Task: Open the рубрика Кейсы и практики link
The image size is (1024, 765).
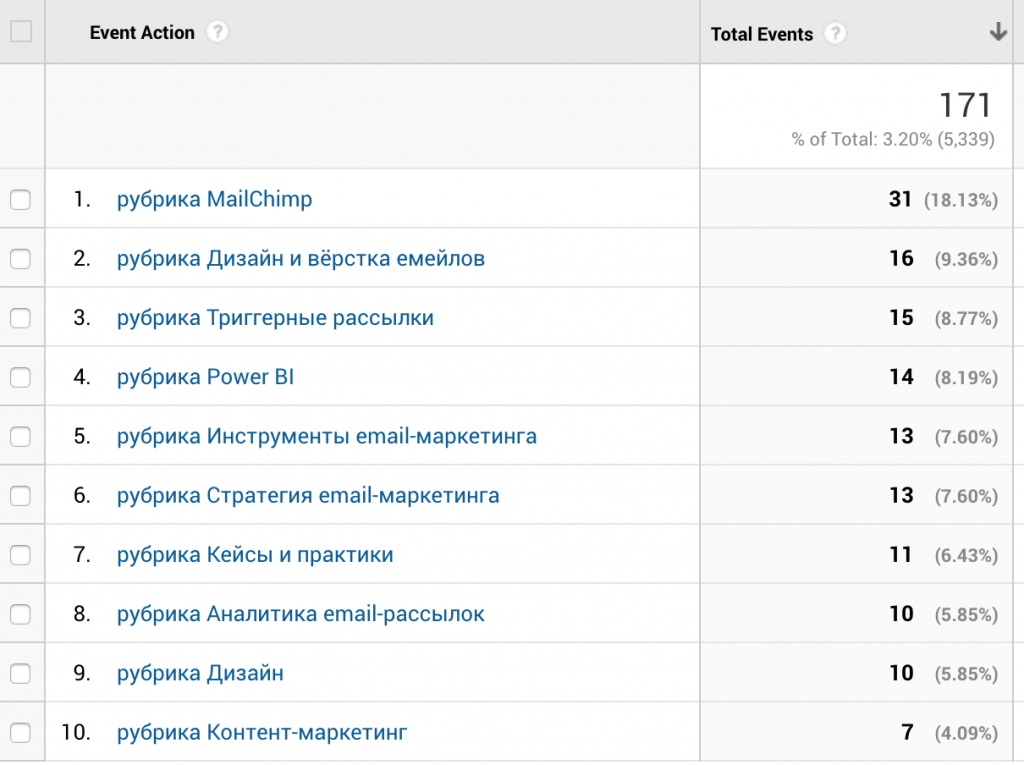Action: (x=255, y=554)
